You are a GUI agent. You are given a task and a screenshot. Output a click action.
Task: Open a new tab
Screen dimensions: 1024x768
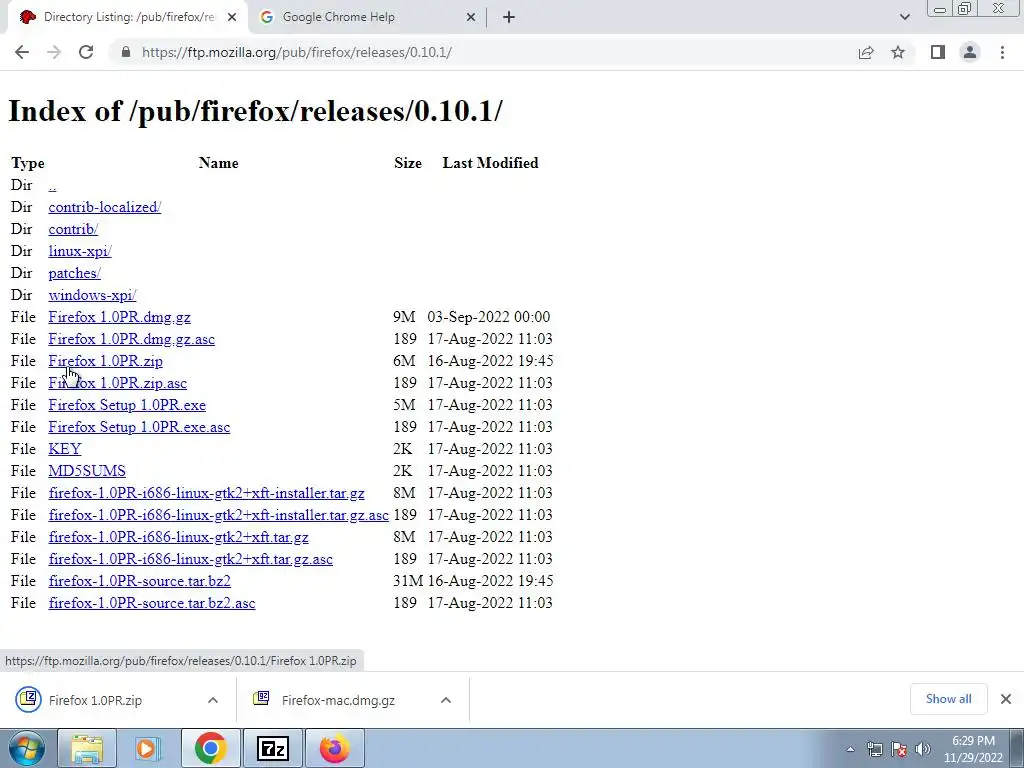tap(509, 17)
